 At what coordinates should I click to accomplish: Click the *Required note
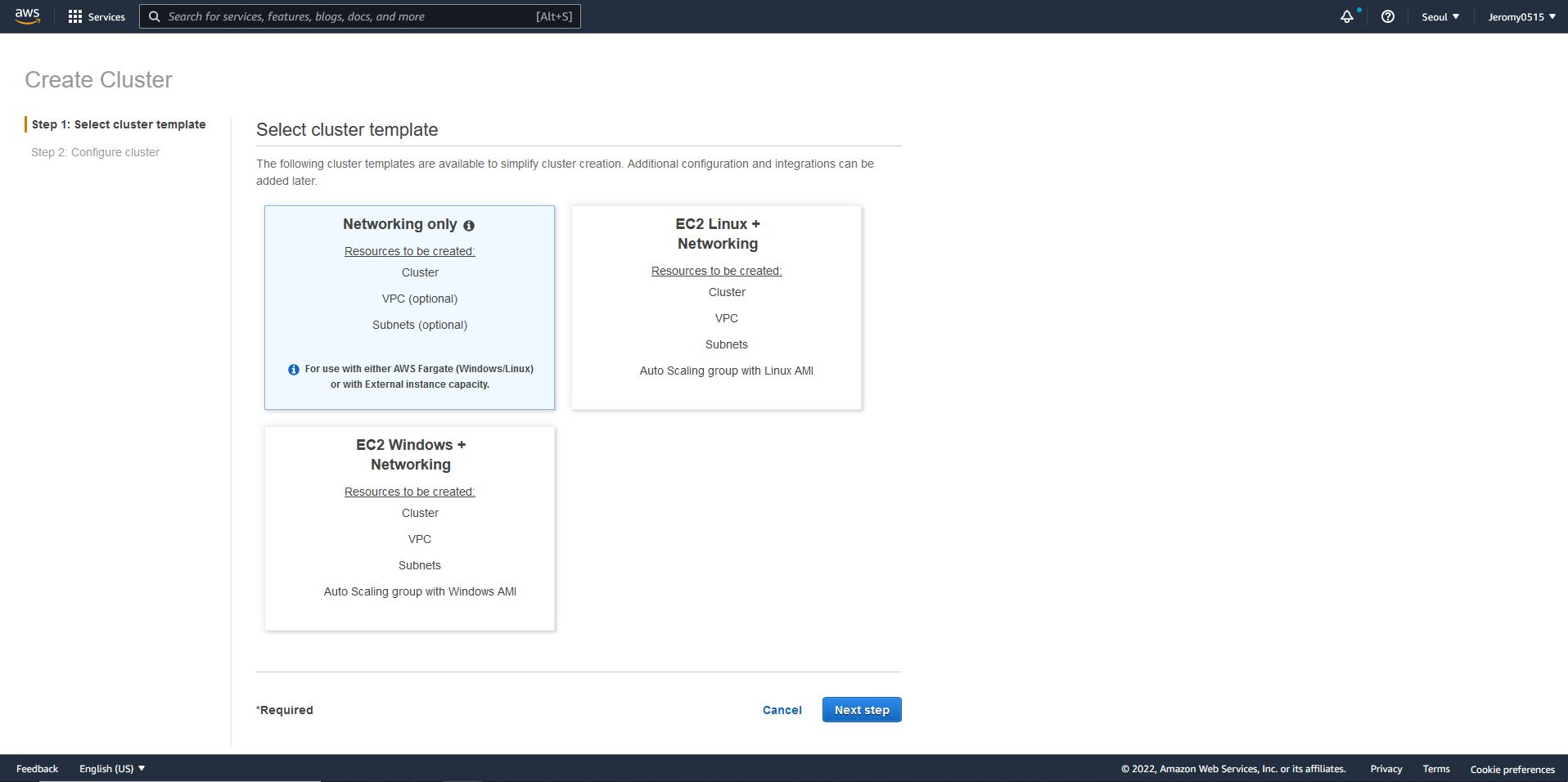point(285,710)
